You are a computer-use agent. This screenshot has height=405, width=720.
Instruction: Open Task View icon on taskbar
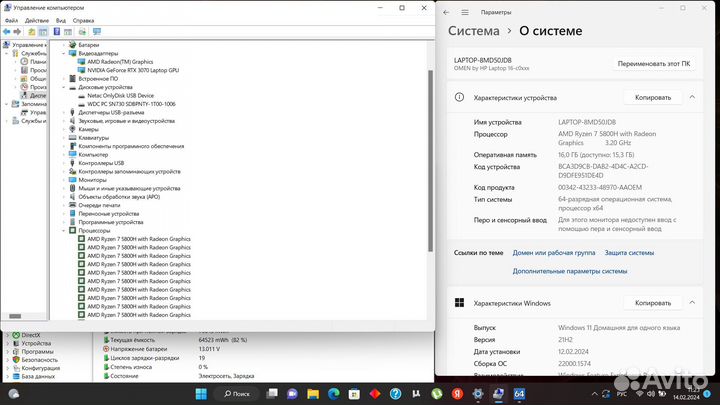pos(272,394)
